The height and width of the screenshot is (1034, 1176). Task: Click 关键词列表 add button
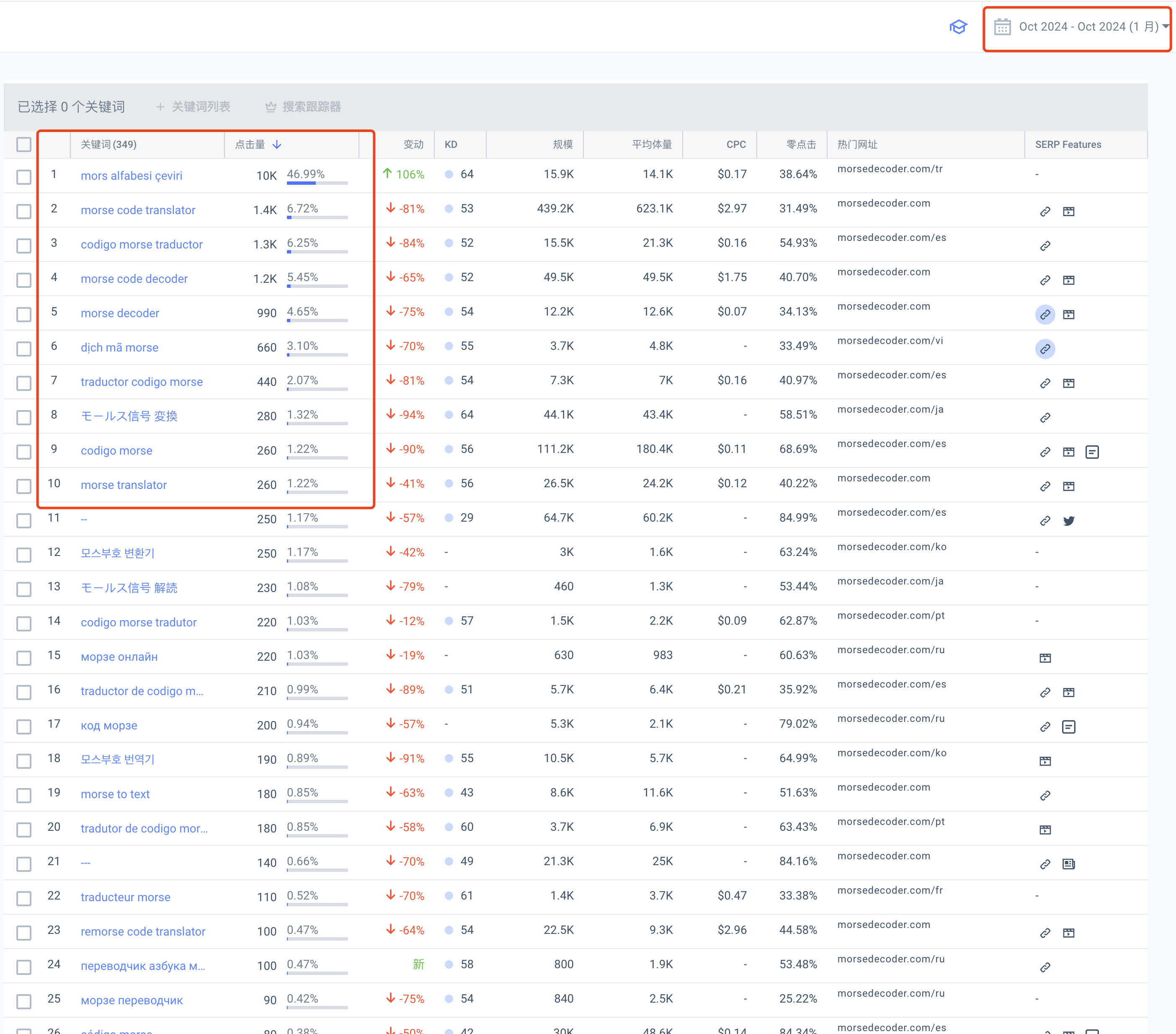click(x=193, y=107)
